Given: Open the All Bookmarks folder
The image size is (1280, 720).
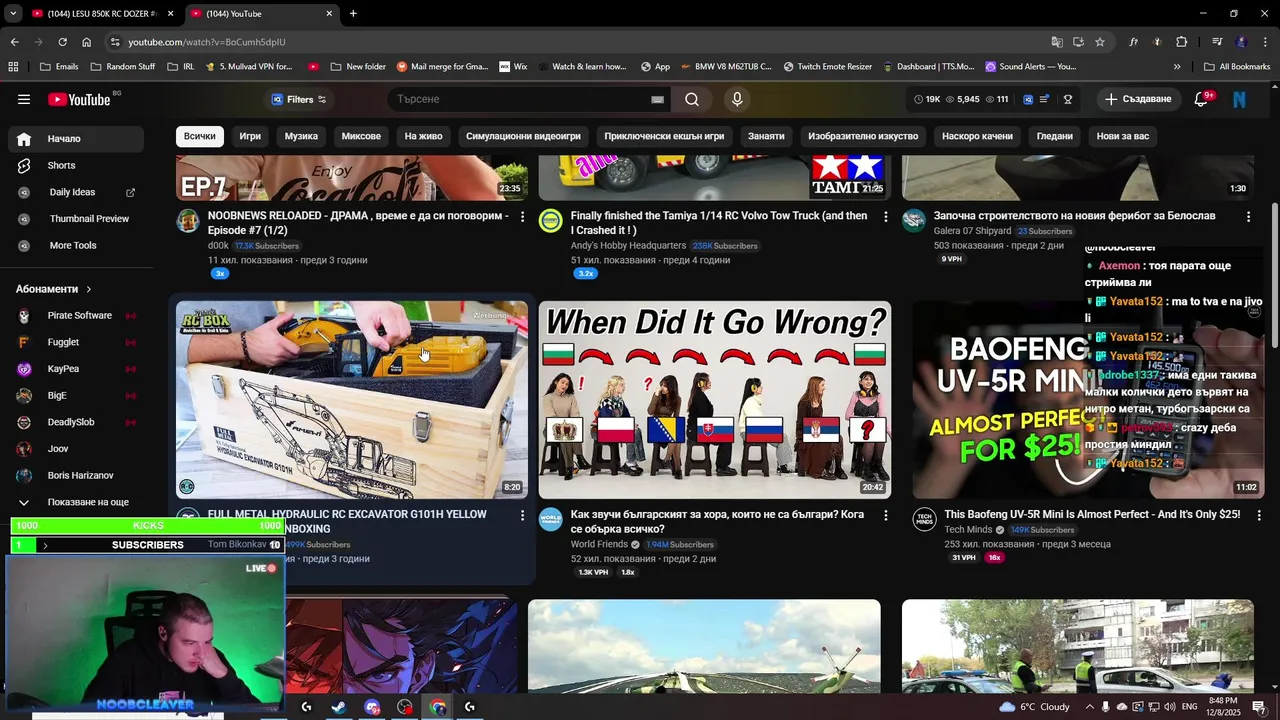Looking at the screenshot, I should [x=1237, y=67].
